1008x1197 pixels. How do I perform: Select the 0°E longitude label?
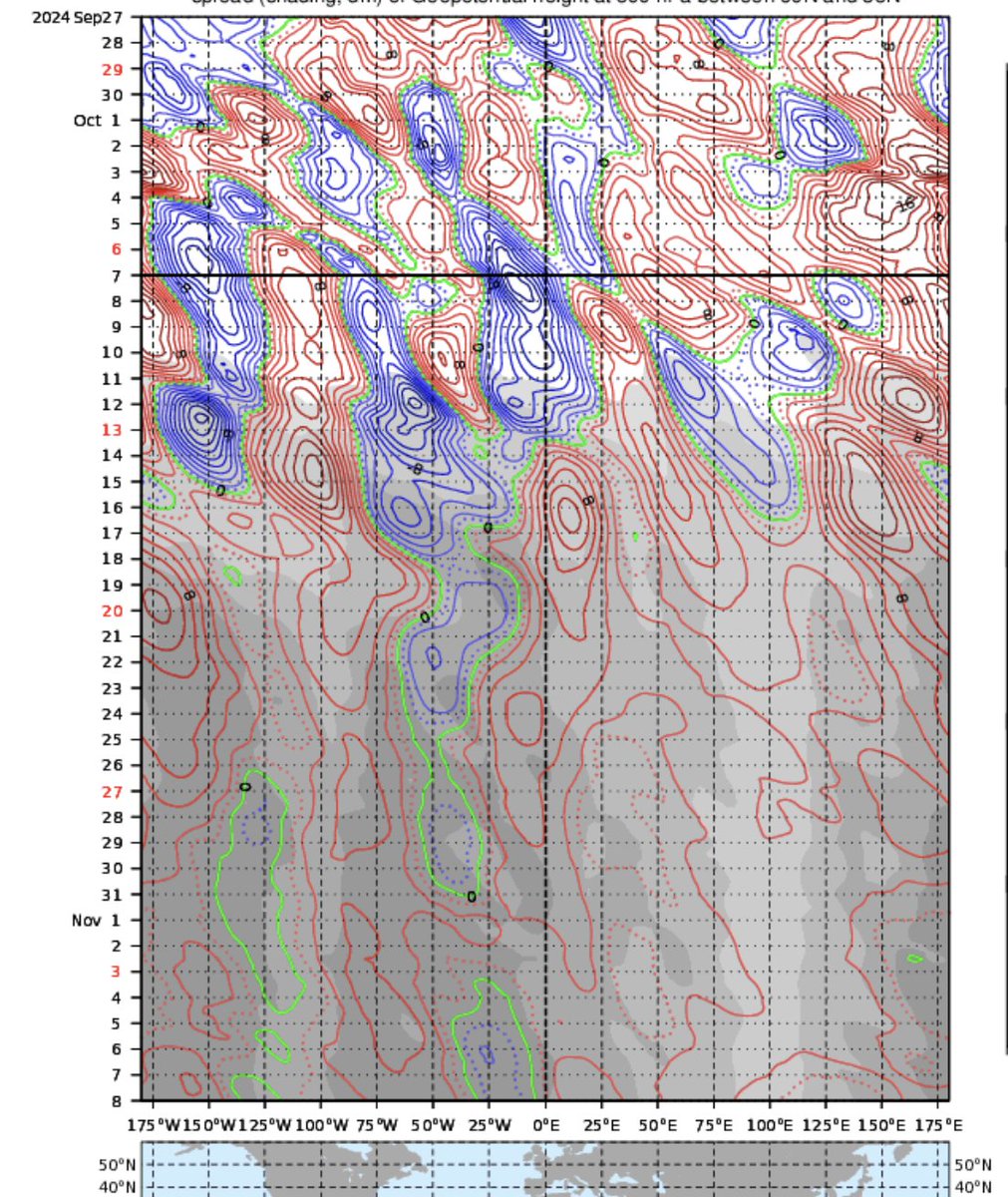pyautogui.click(x=546, y=1126)
